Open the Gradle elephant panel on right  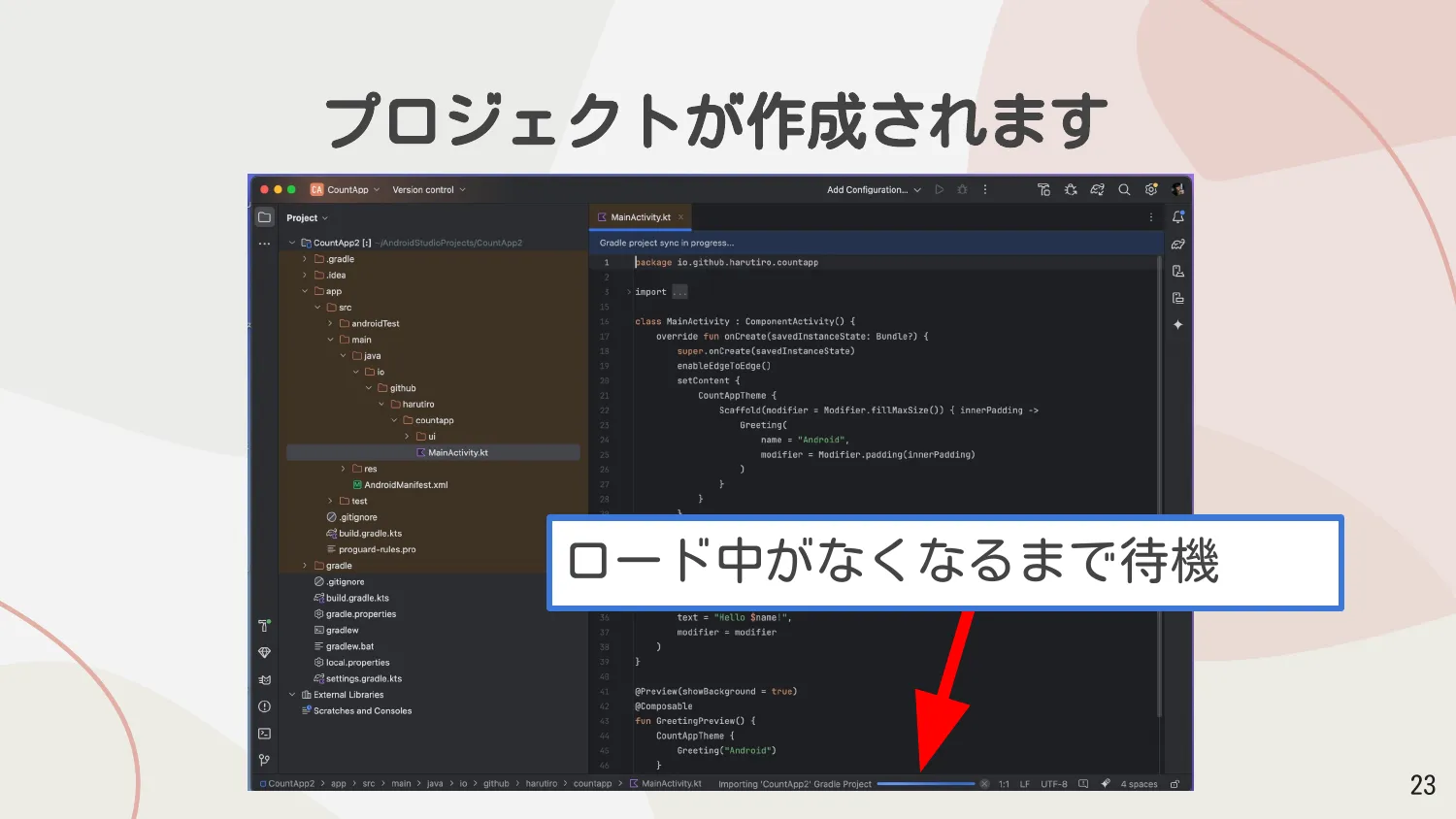click(1177, 244)
